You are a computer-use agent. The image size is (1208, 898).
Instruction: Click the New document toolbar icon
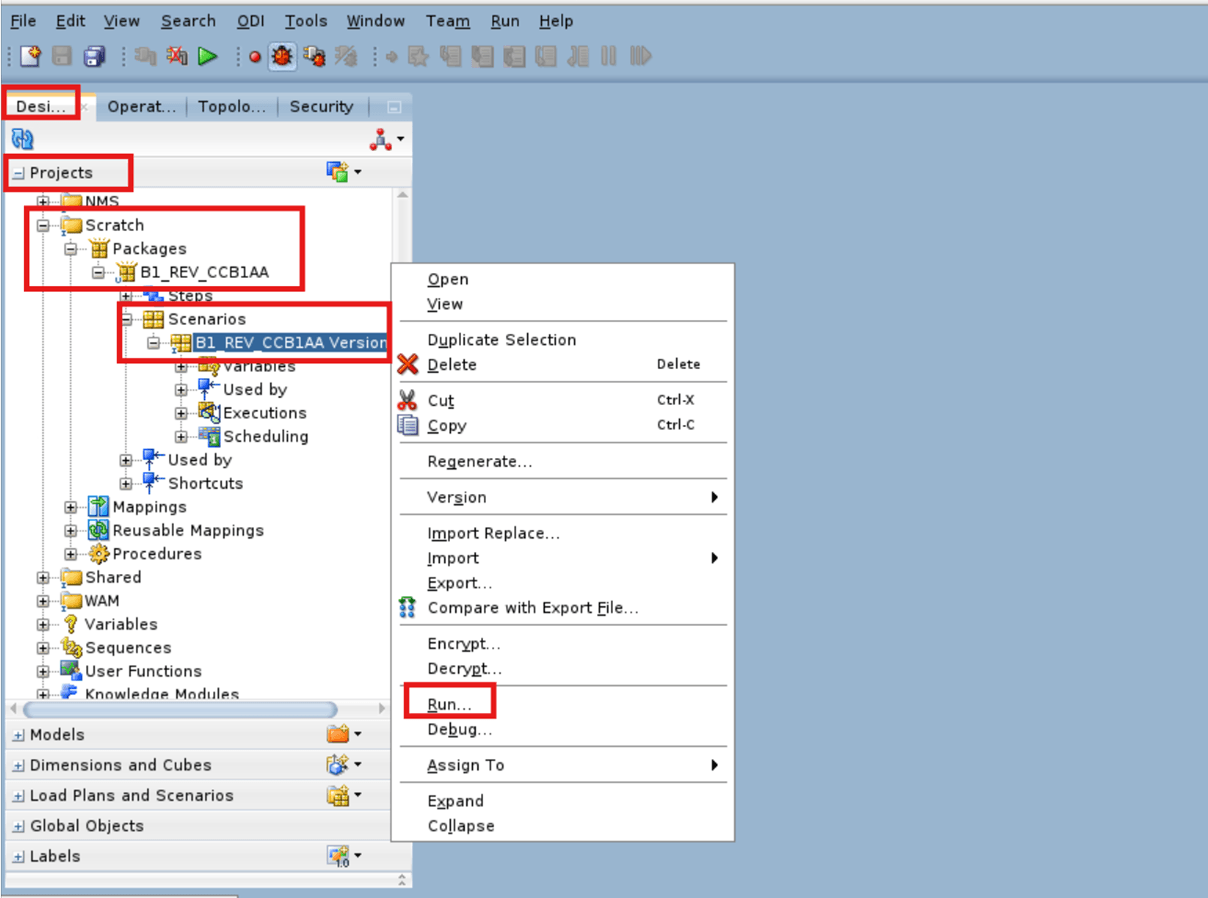pyautogui.click(x=31, y=57)
